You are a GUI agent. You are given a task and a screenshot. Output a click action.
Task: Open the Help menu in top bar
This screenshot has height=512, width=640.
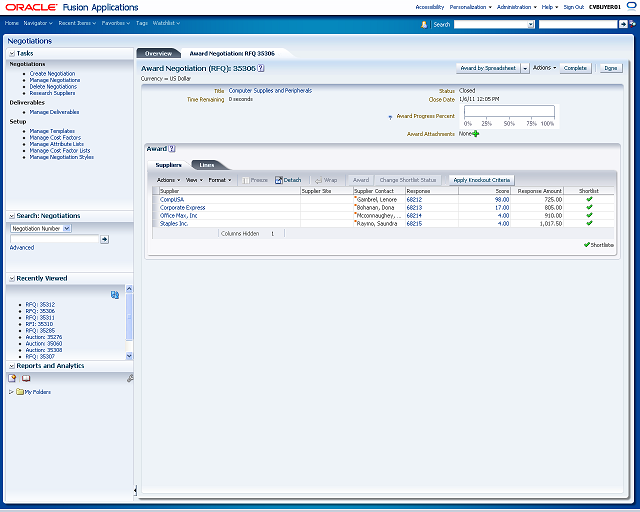550,7
